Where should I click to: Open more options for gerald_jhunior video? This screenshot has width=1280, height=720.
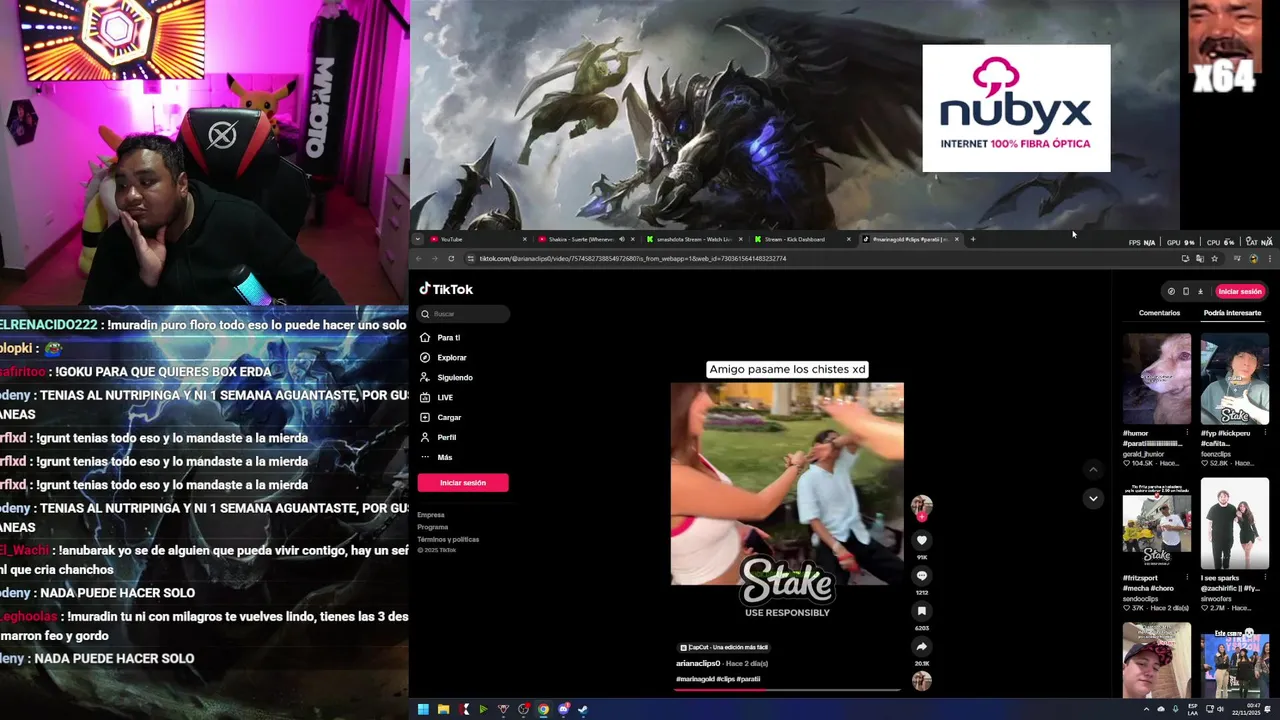pos(1187,433)
